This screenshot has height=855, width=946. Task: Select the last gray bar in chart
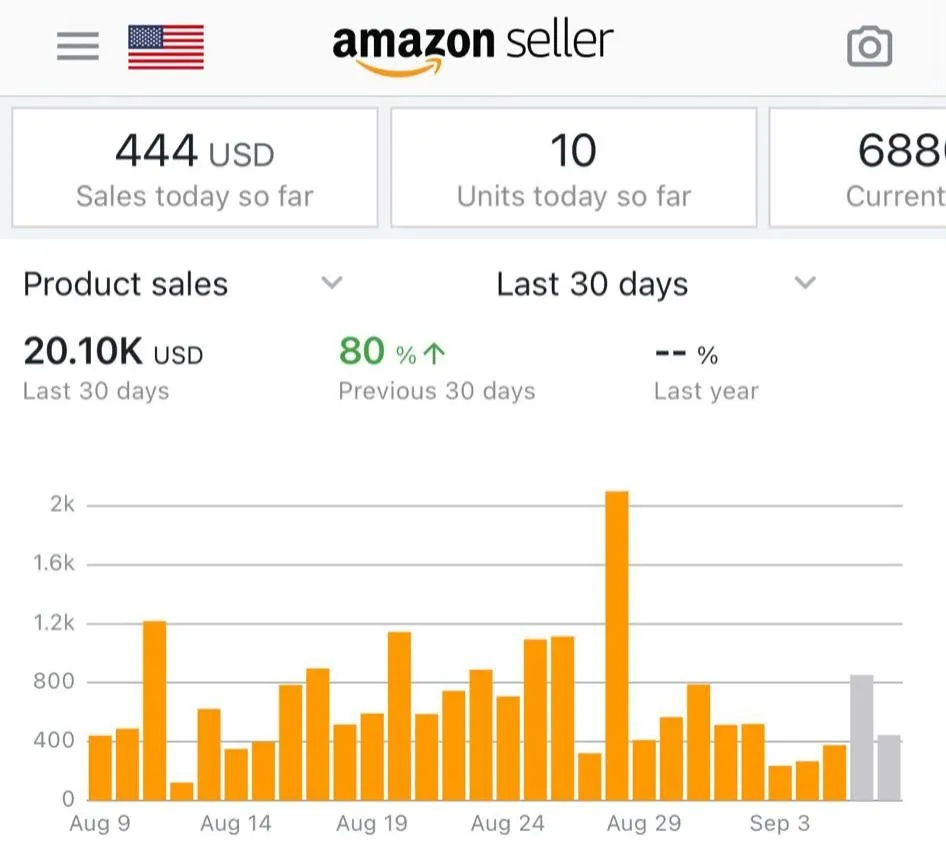888,767
